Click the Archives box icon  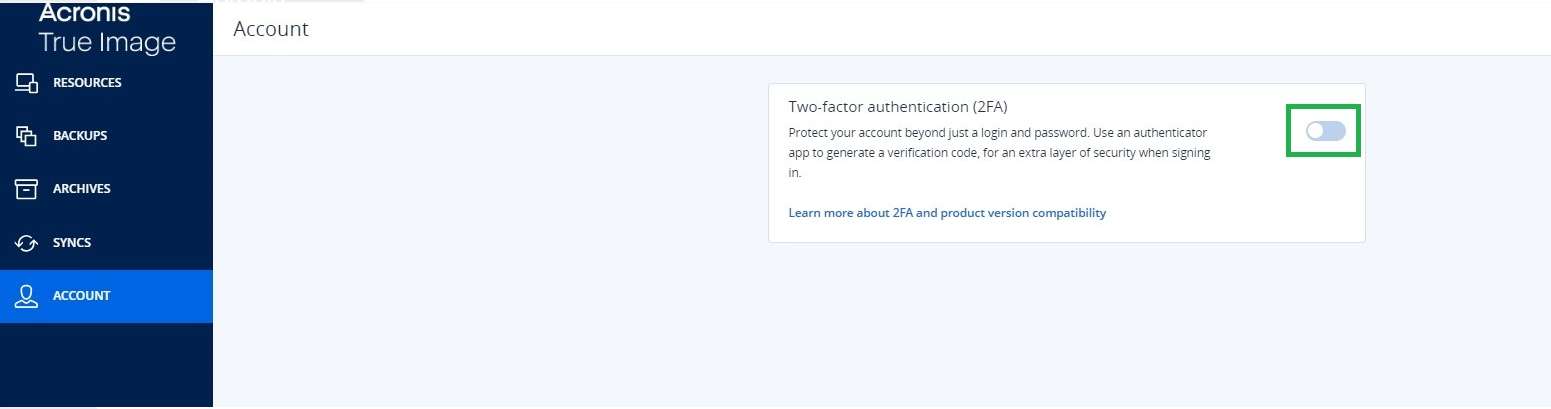coord(27,189)
